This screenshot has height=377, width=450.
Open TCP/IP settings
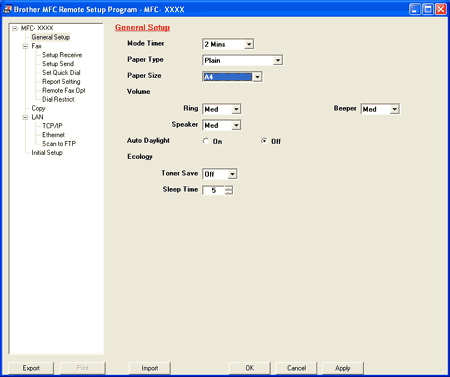(52, 126)
